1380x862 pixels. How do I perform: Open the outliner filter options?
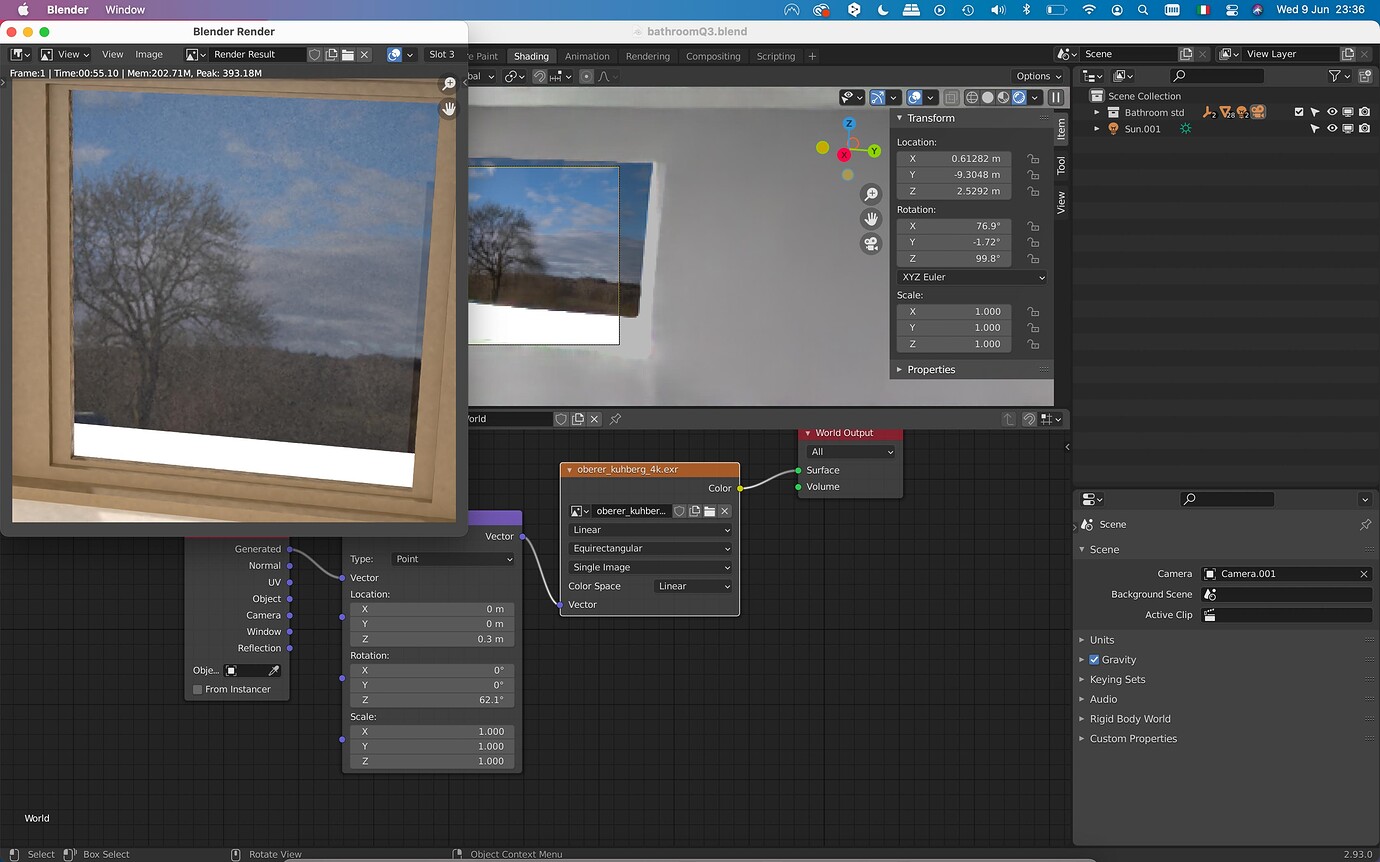(x=1335, y=75)
